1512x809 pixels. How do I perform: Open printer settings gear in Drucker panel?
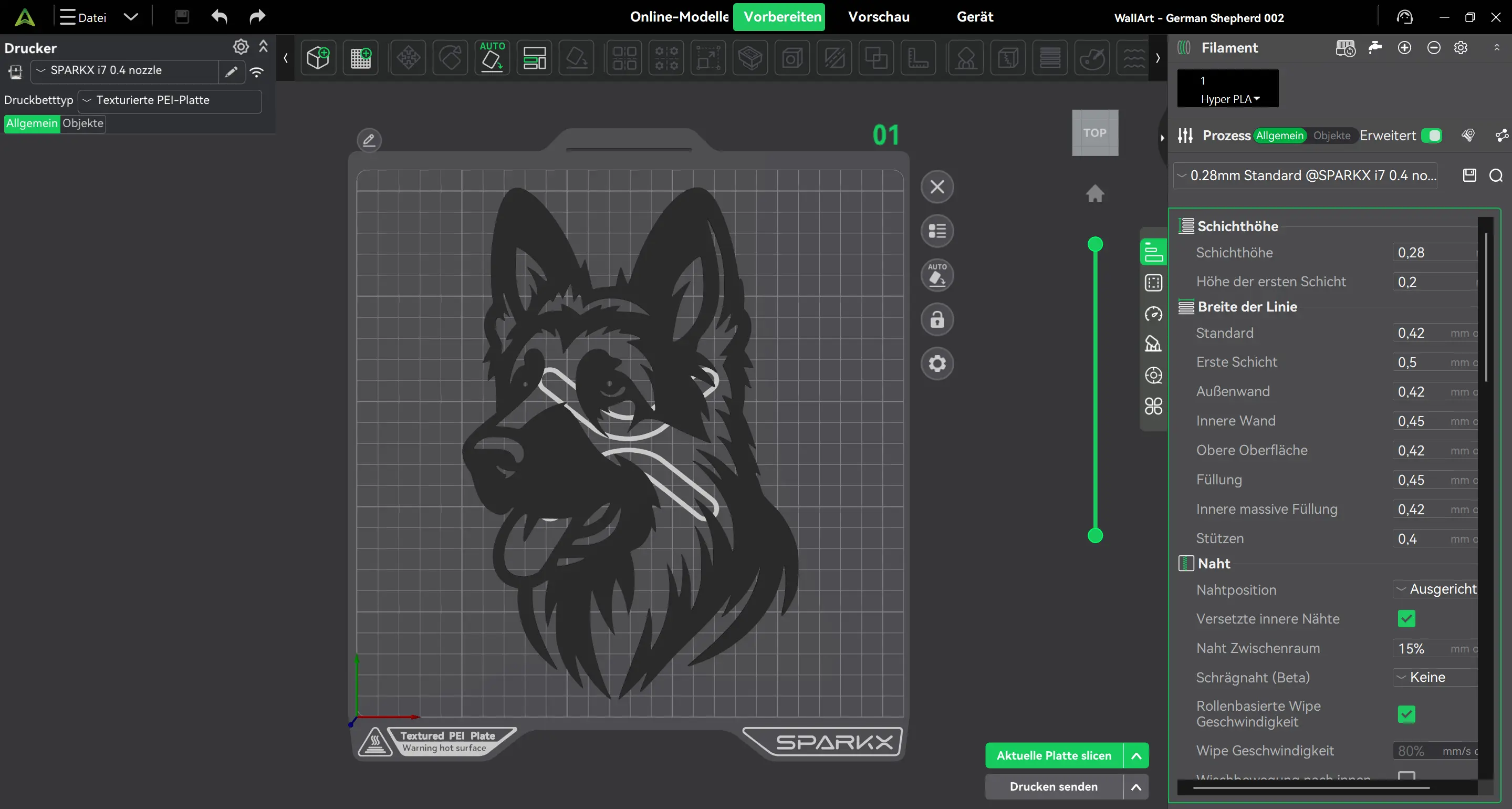(x=241, y=46)
